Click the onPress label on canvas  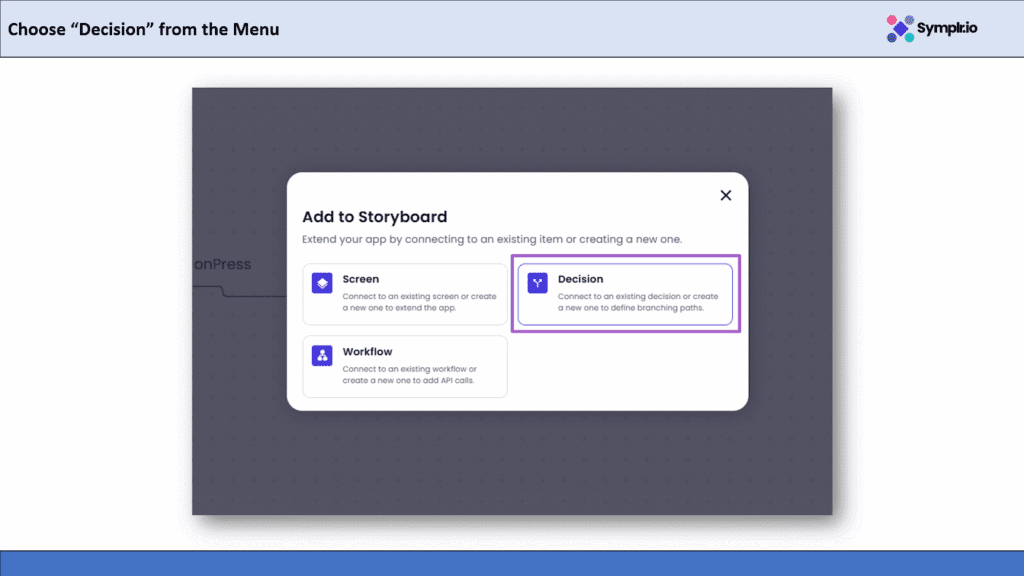221,264
